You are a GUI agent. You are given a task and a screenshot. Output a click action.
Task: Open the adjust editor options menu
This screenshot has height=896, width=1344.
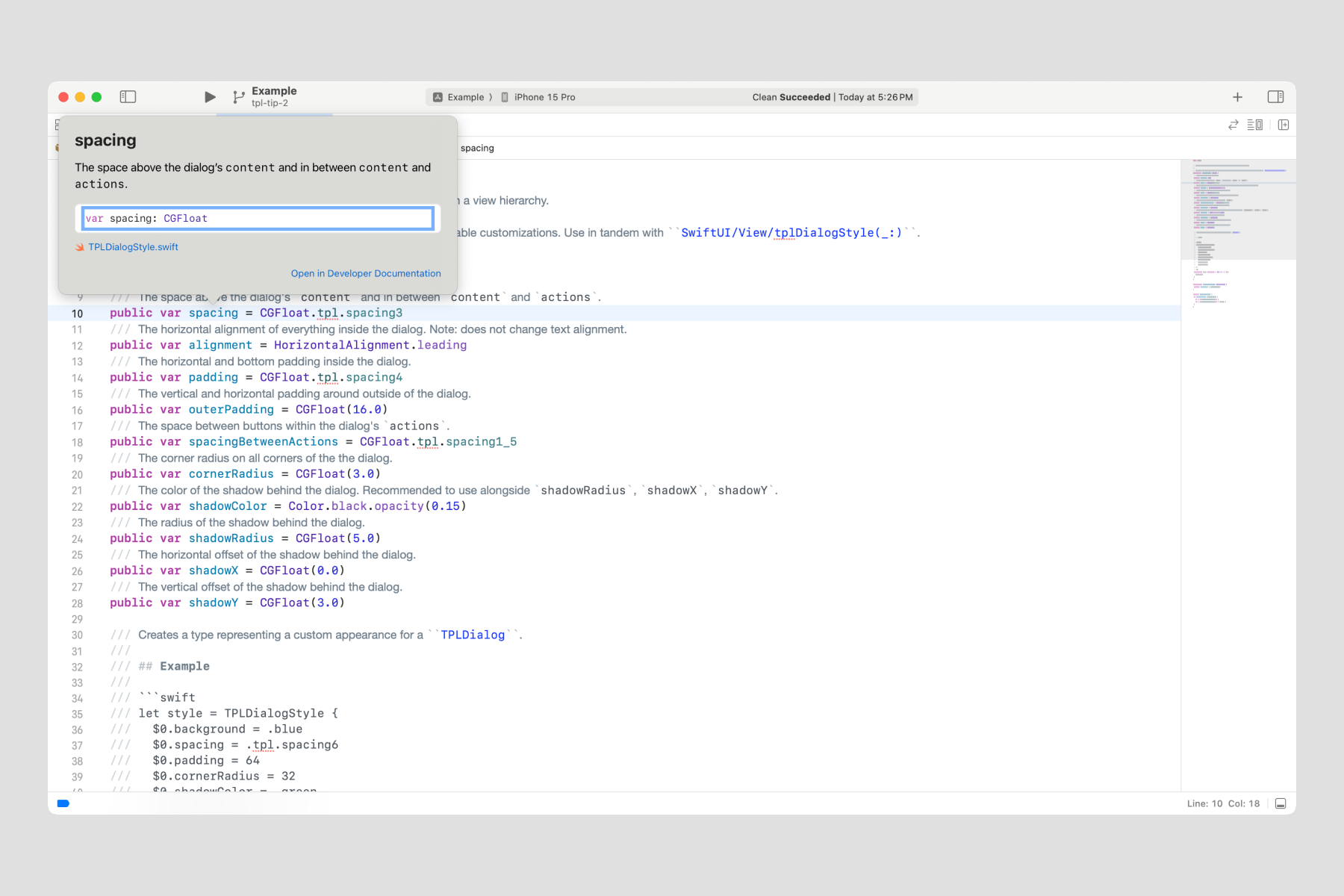pyautogui.click(x=1255, y=125)
